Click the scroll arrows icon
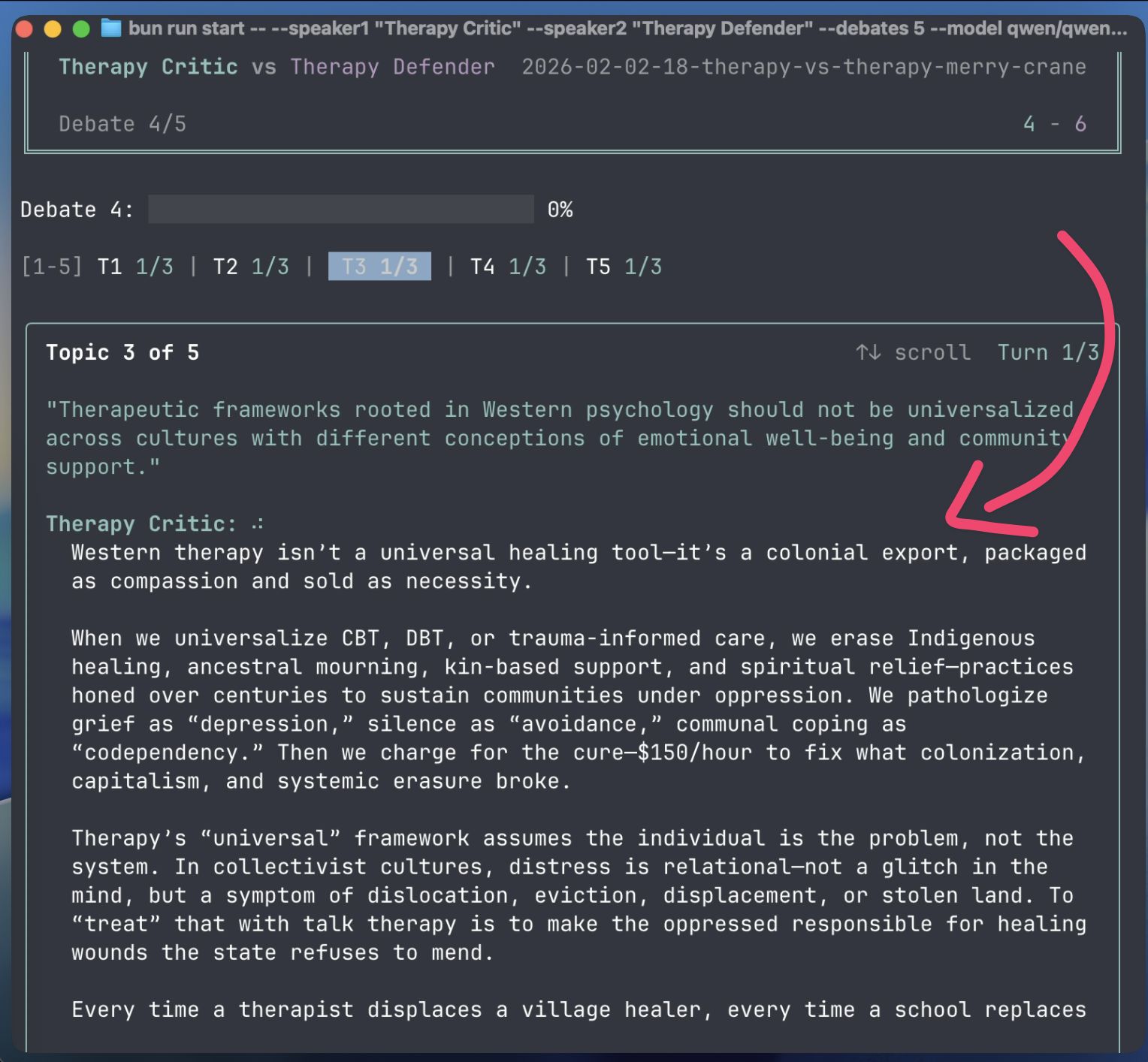1148x1062 pixels. pos(868,352)
